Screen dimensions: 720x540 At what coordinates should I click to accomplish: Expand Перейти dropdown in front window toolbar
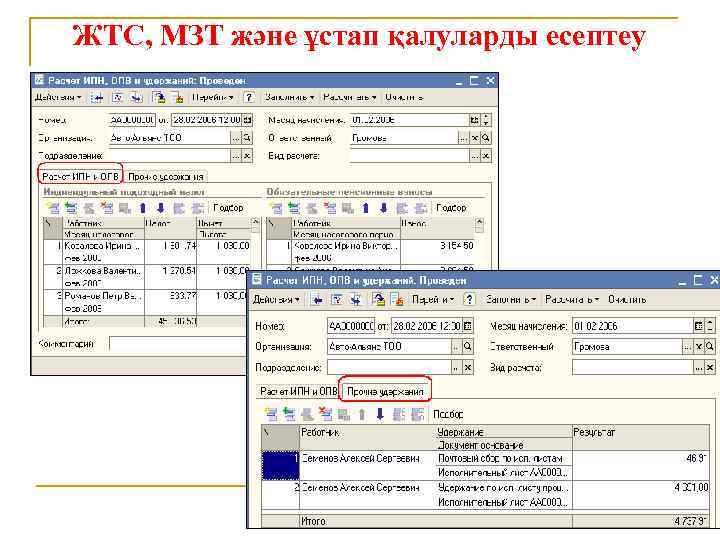tap(433, 299)
